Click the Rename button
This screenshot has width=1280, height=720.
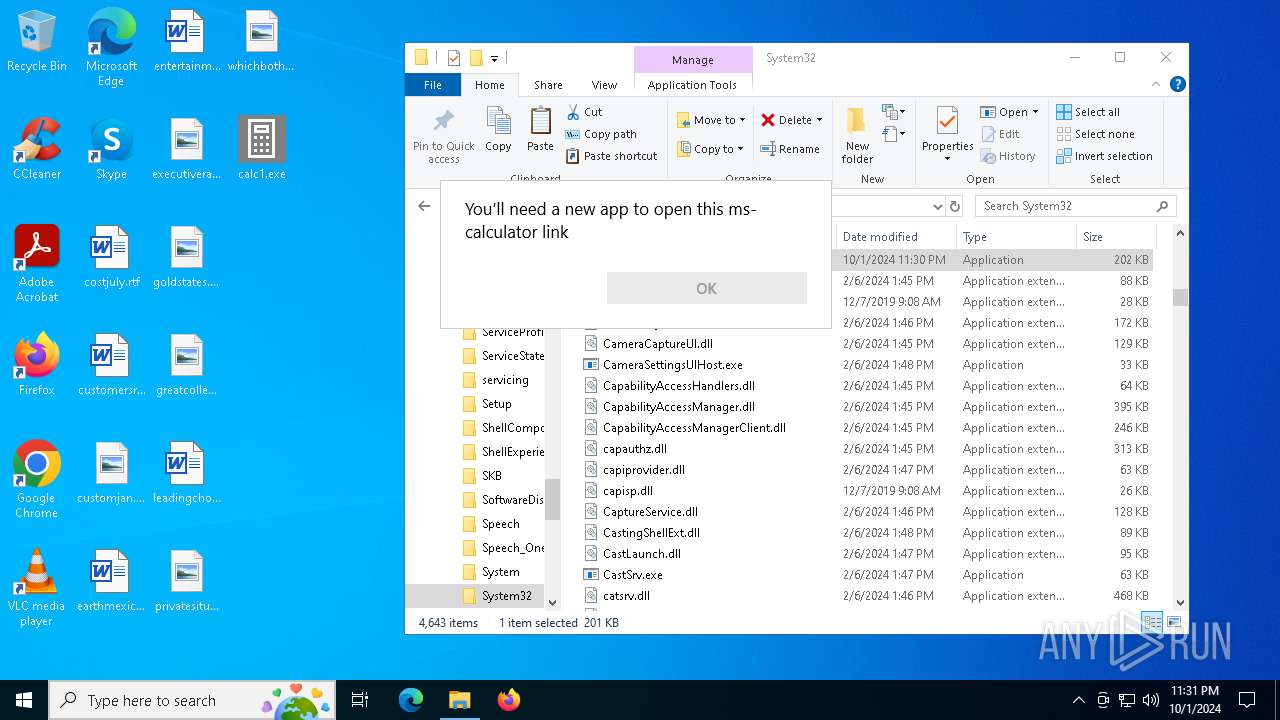[x=790, y=149]
